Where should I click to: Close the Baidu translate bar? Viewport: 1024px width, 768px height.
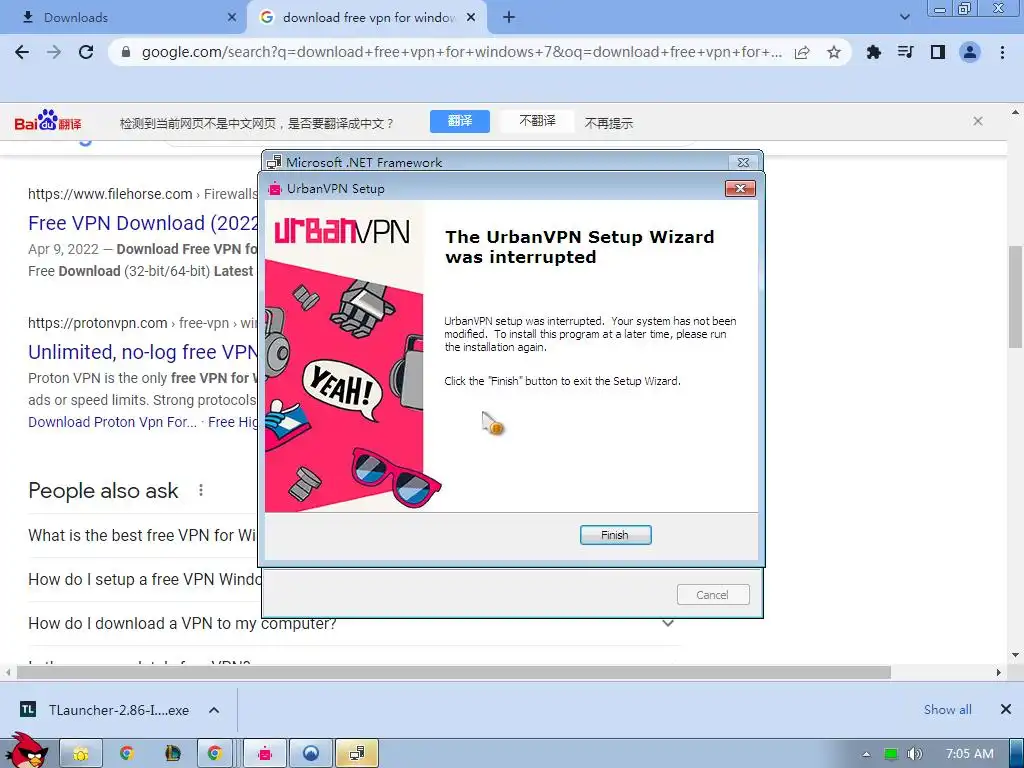pos(978,121)
